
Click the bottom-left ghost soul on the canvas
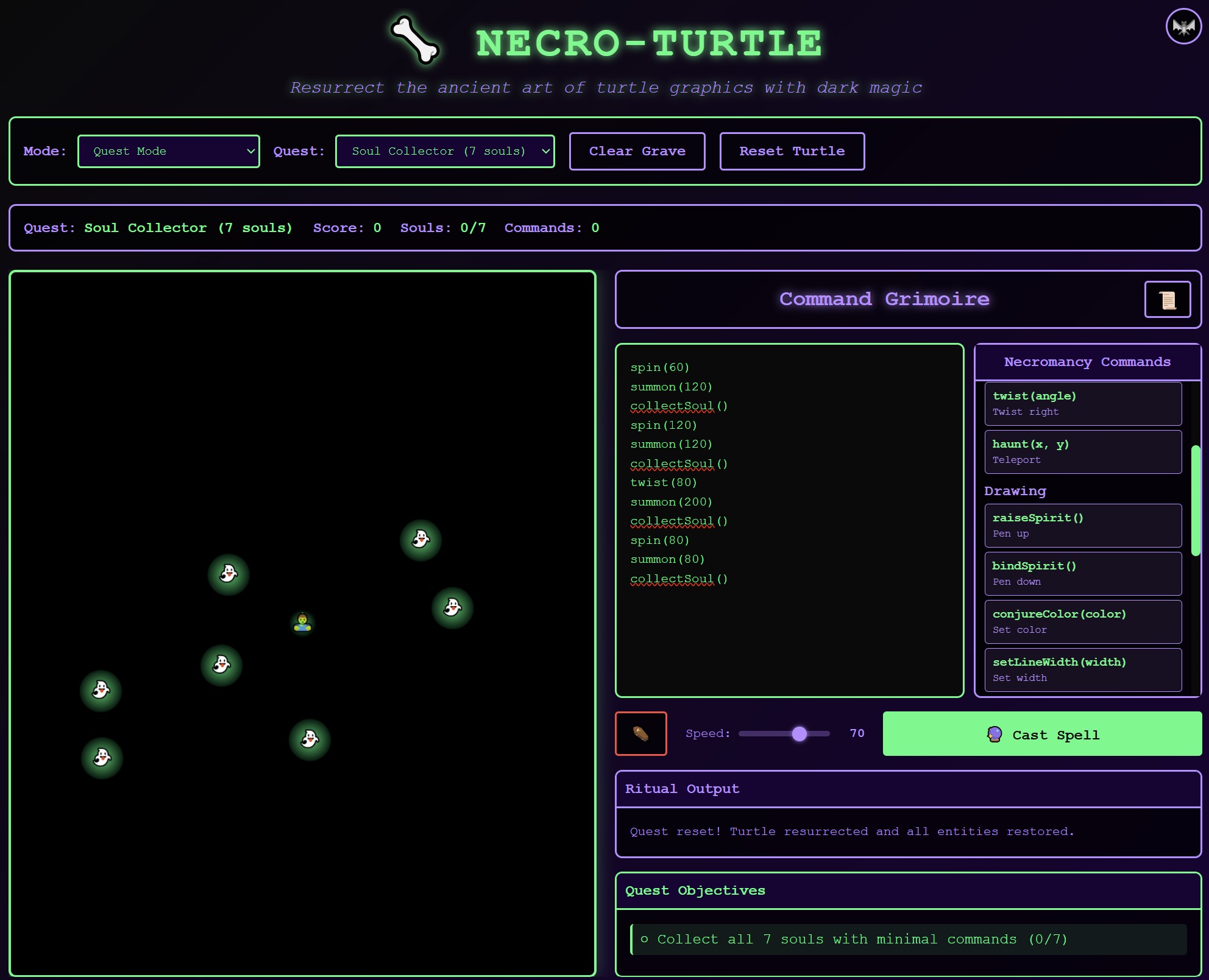[x=102, y=758]
